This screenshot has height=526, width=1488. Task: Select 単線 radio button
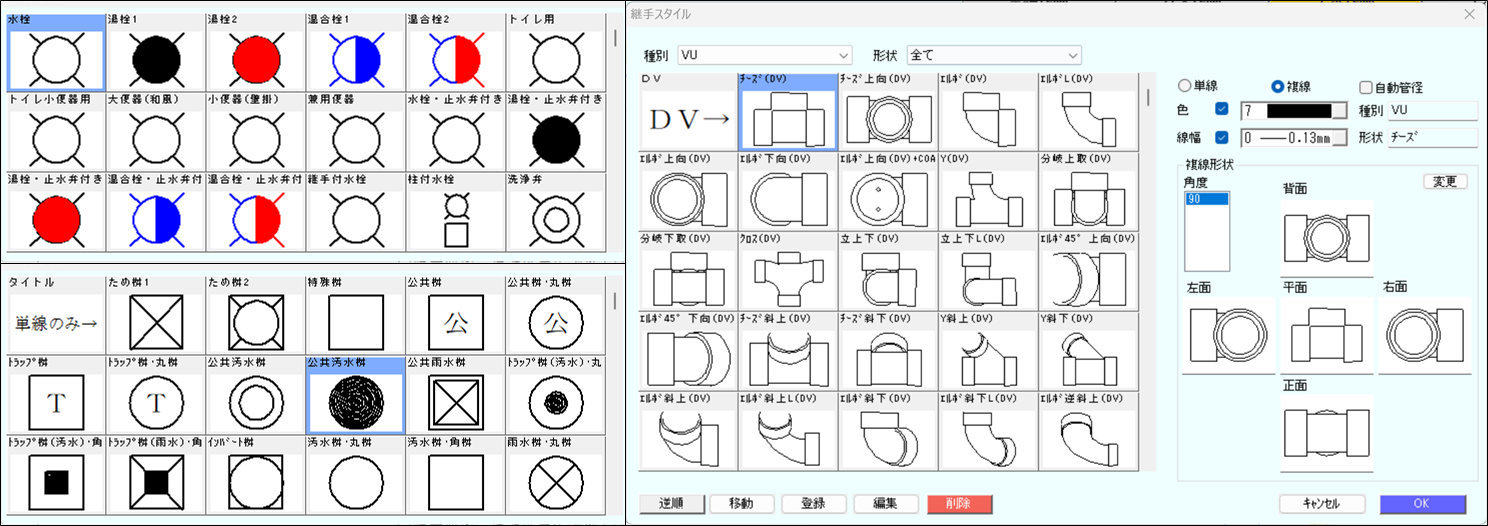pos(1187,87)
